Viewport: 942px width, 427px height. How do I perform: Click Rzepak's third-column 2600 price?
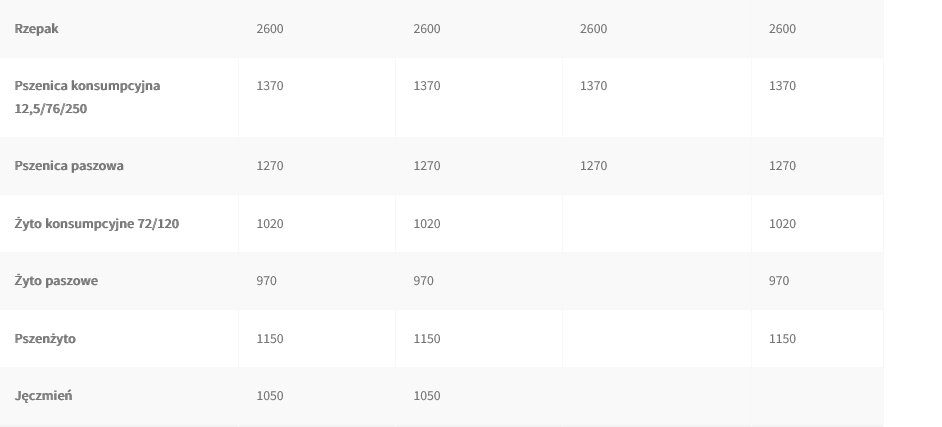click(x=593, y=29)
